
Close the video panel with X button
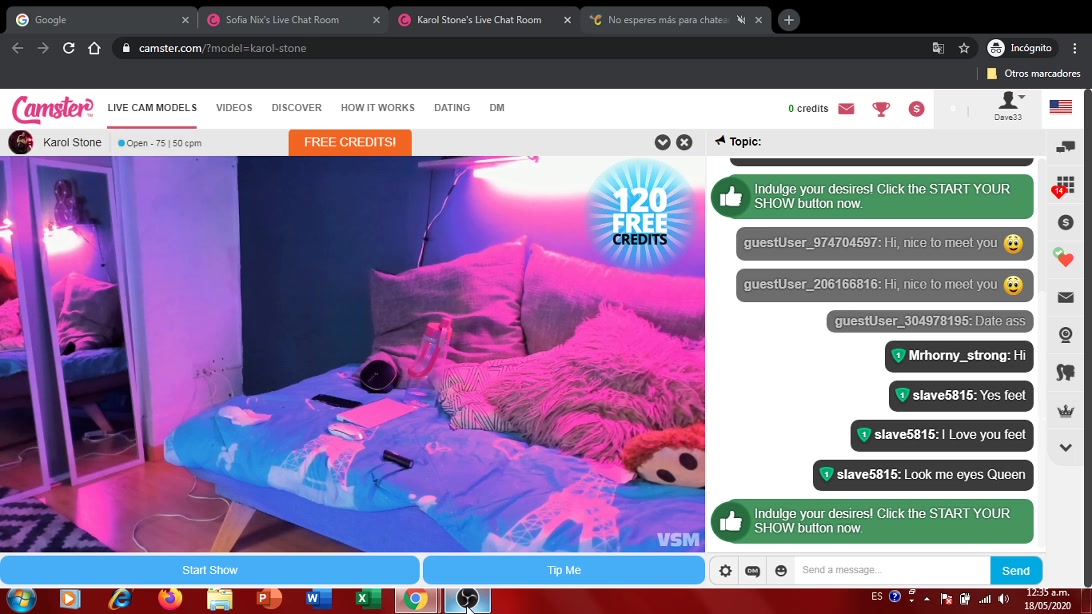click(x=684, y=142)
